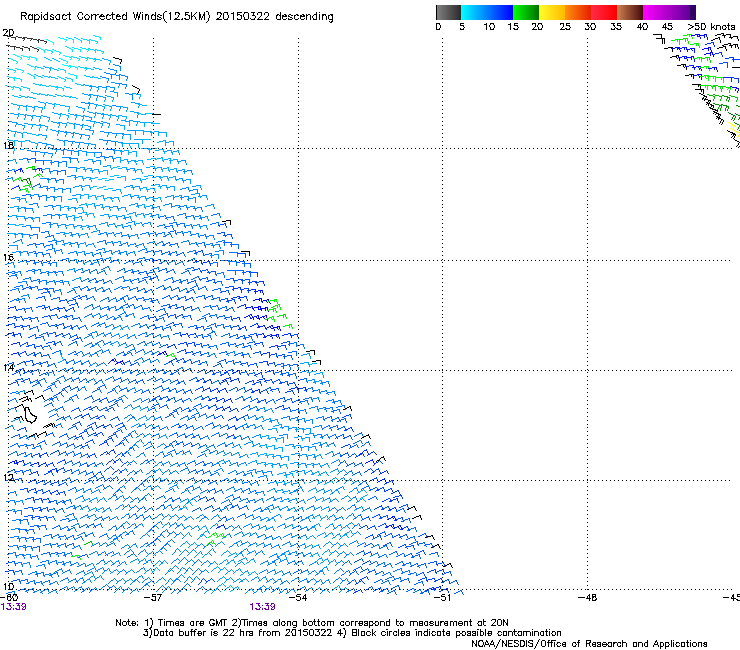Click the magenta 40-45 knots legend segment

pyautogui.click(x=656, y=12)
